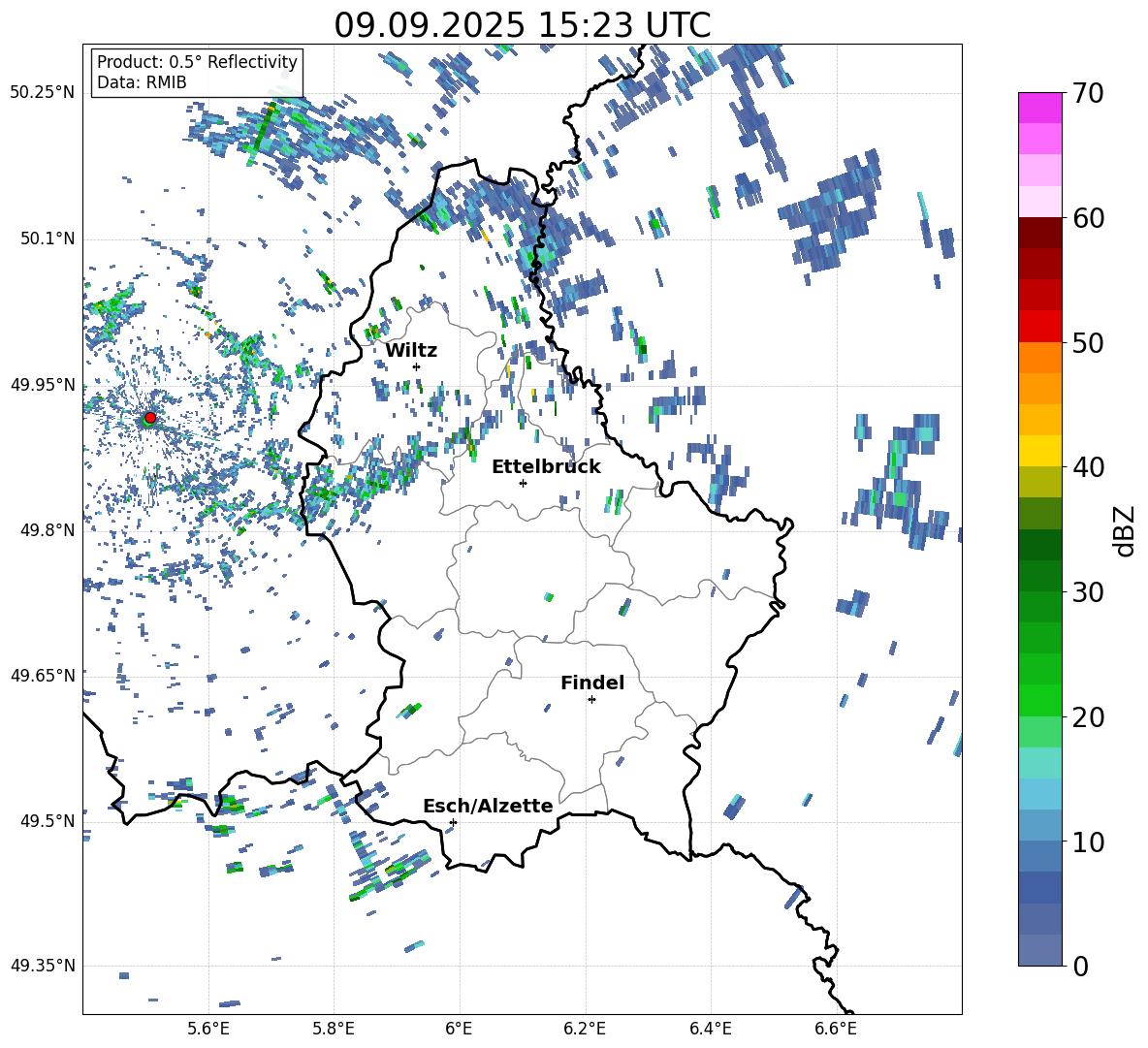Click the 49.35°N latitude label
Image resolution: width=1148 pixels, height=1048 pixels.
[43, 966]
